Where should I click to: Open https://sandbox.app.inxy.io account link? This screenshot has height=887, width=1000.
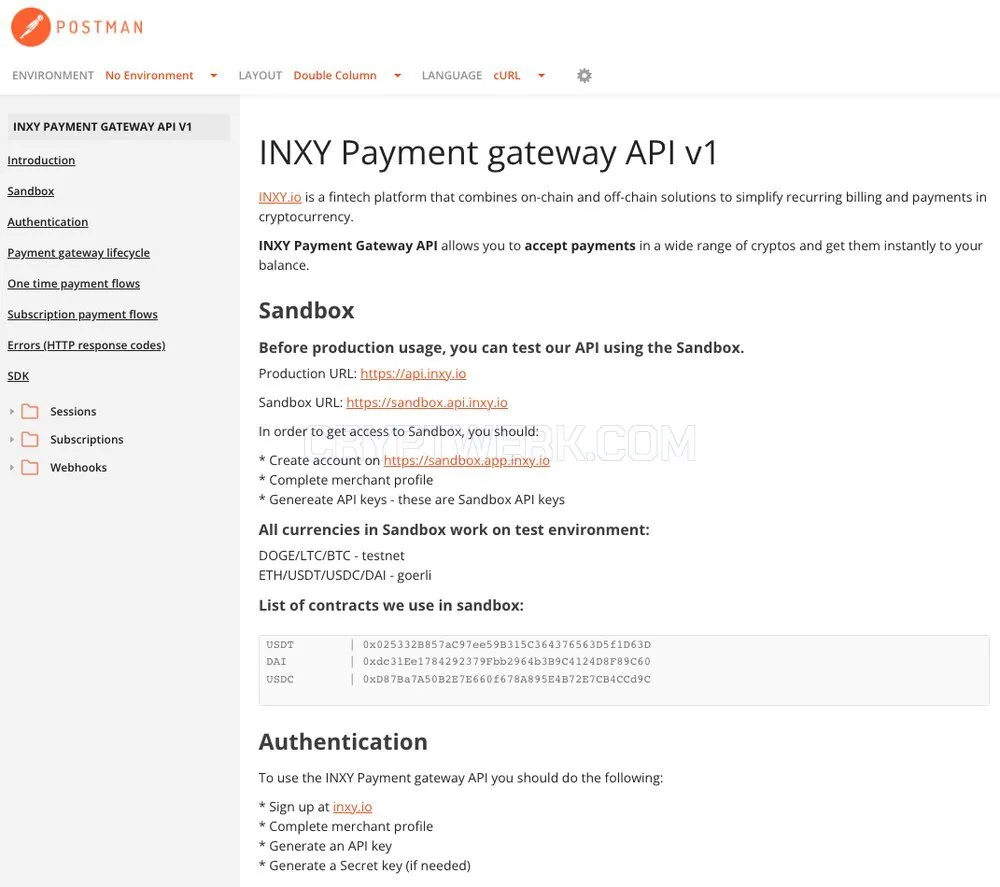click(467, 460)
